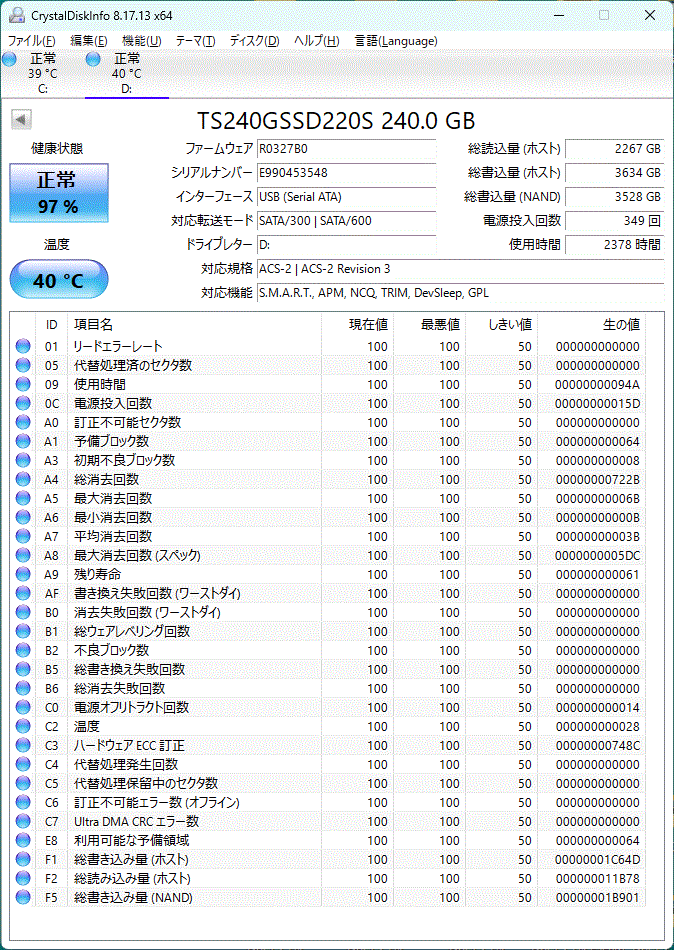Open the テーマ(T) menu
The image size is (674, 950).
195,41
